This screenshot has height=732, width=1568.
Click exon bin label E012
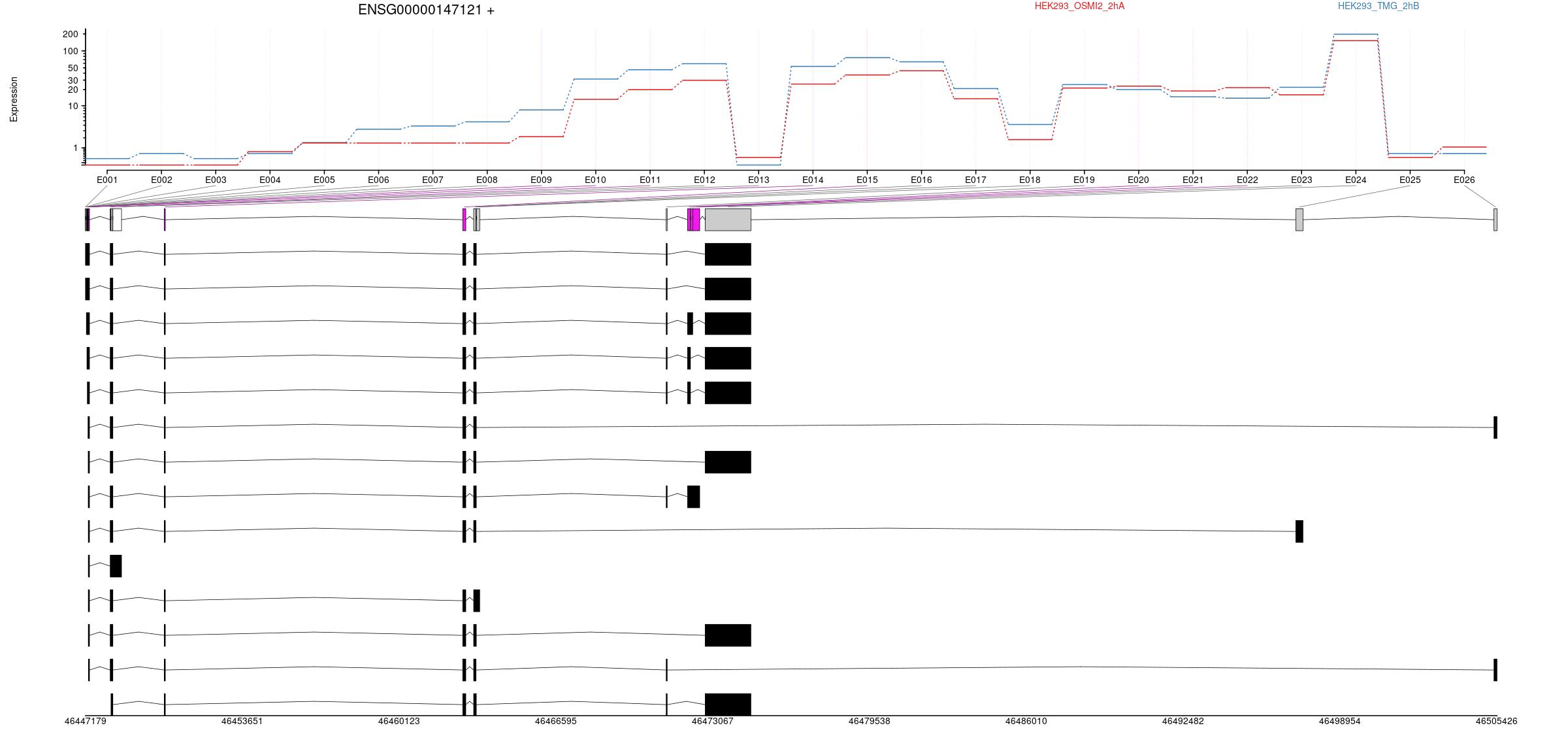(704, 180)
